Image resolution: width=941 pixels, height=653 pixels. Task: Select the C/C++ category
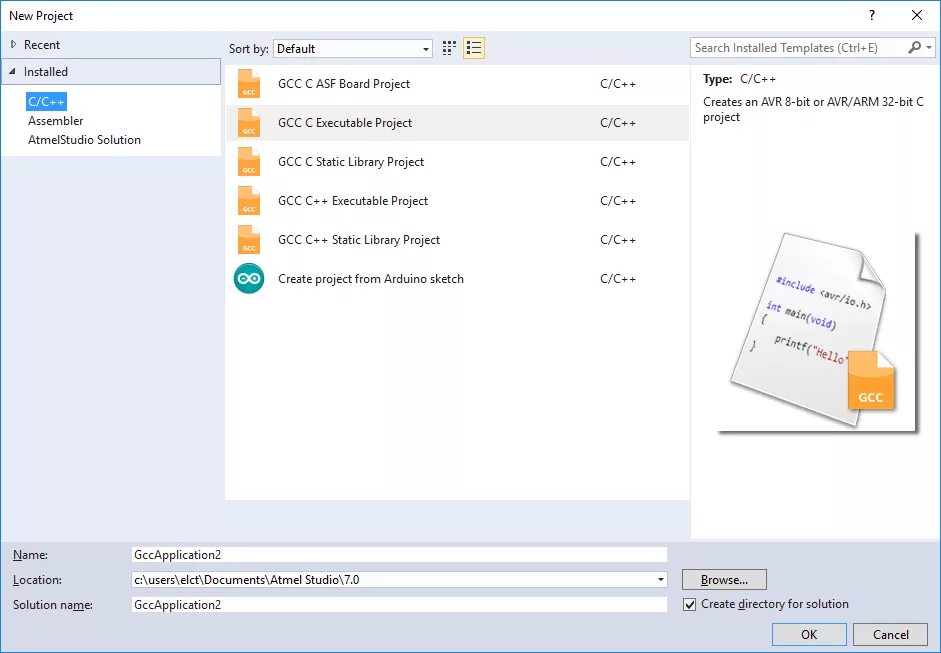coord(46,101)
